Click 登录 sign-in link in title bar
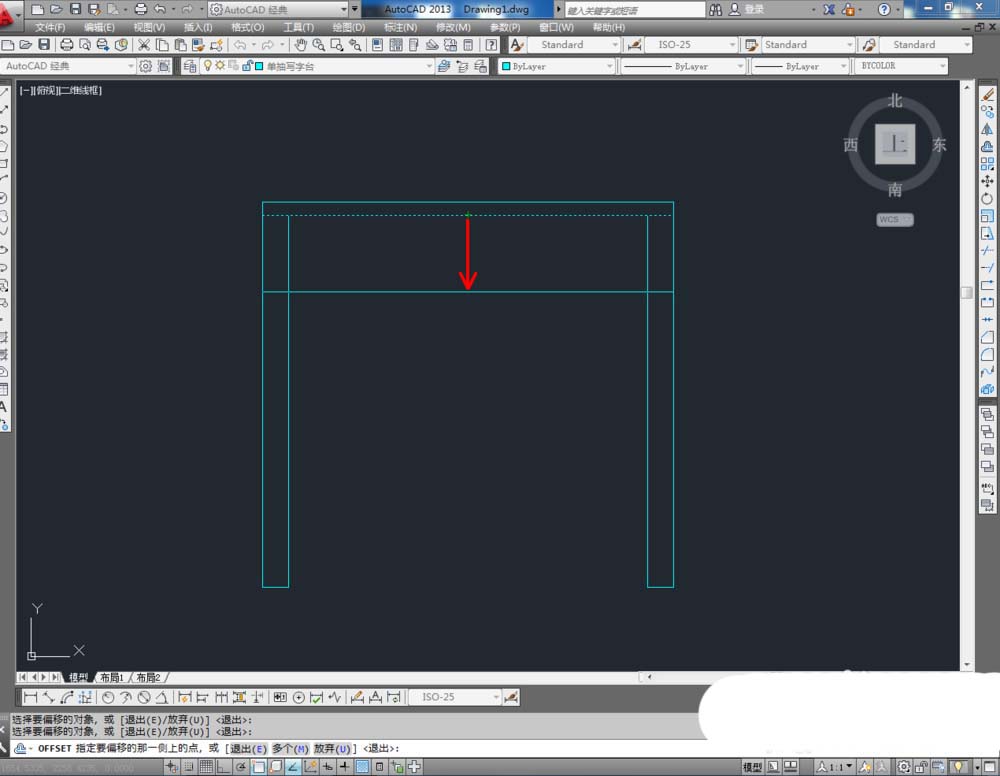The height and width of the screenshot is (776, 1000). 754,9
